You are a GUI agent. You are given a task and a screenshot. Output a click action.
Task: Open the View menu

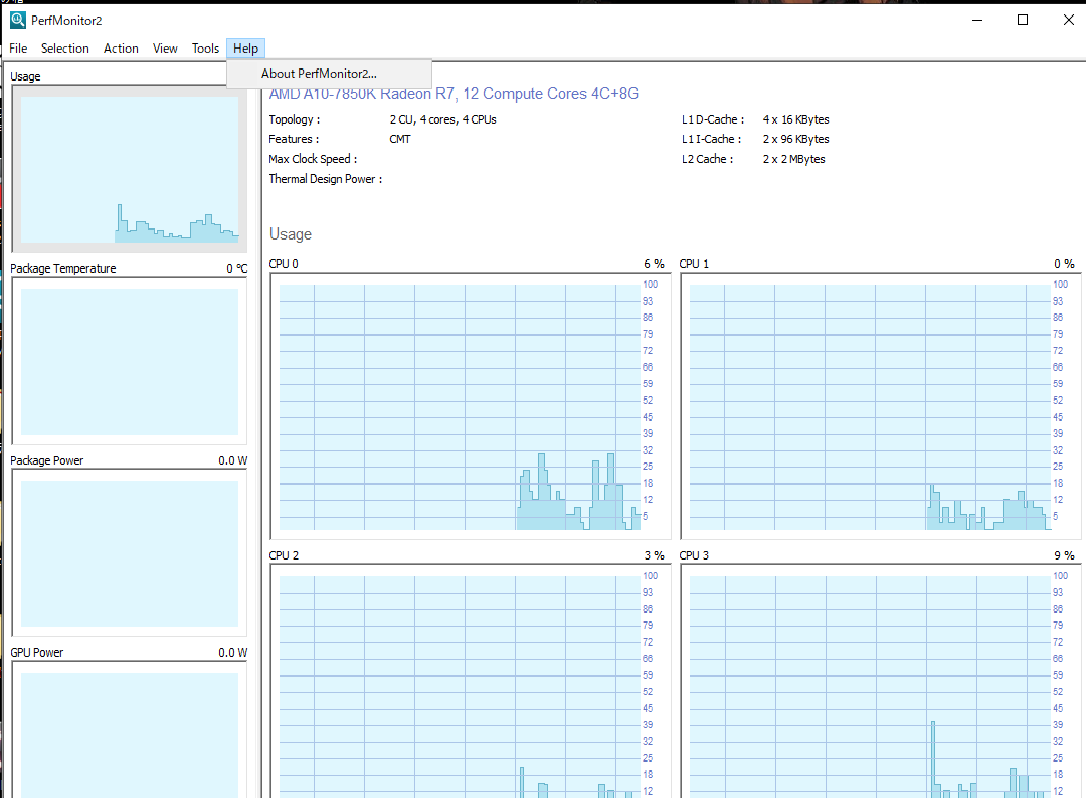(x=165, y=48)
